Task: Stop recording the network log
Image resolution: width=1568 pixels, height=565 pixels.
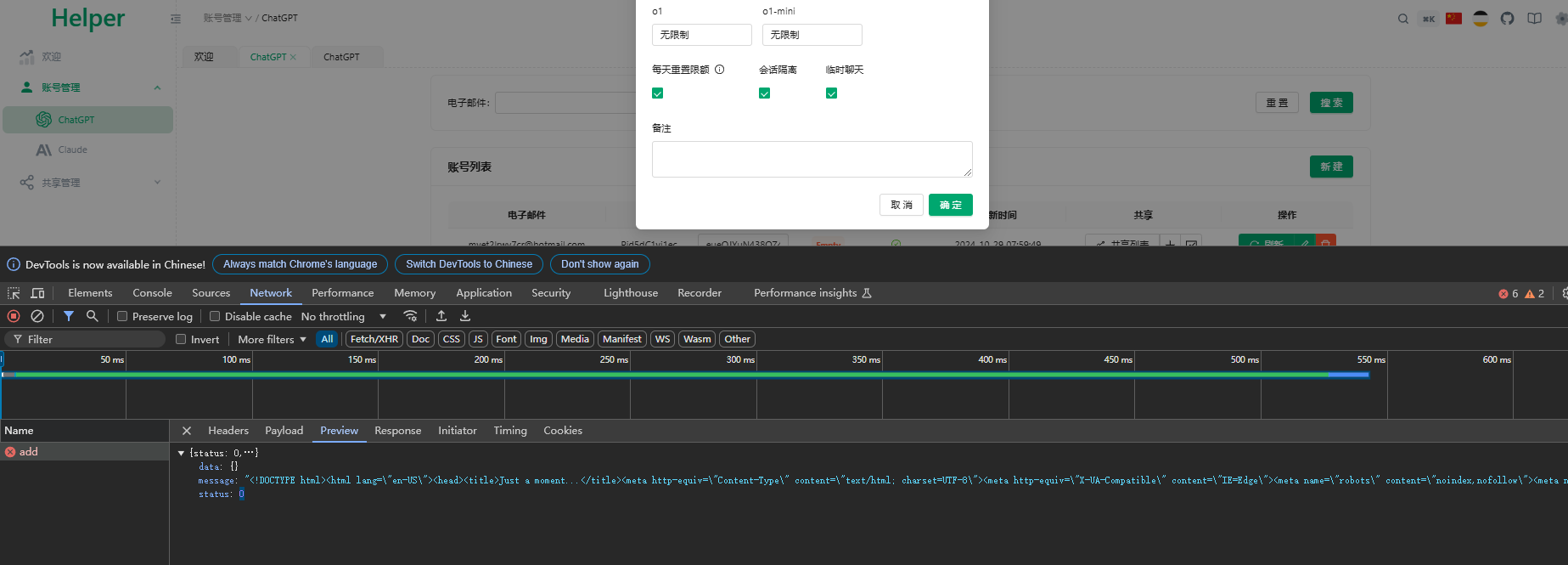Action: pyautogui.click(x=14, y=316)
